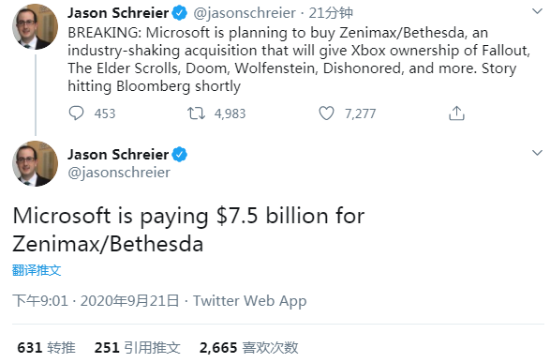Click the verified badge beside second Jason Schreier
Image resolution: width=550 pixels, height=363 pixels.
(x=179, y=155)
